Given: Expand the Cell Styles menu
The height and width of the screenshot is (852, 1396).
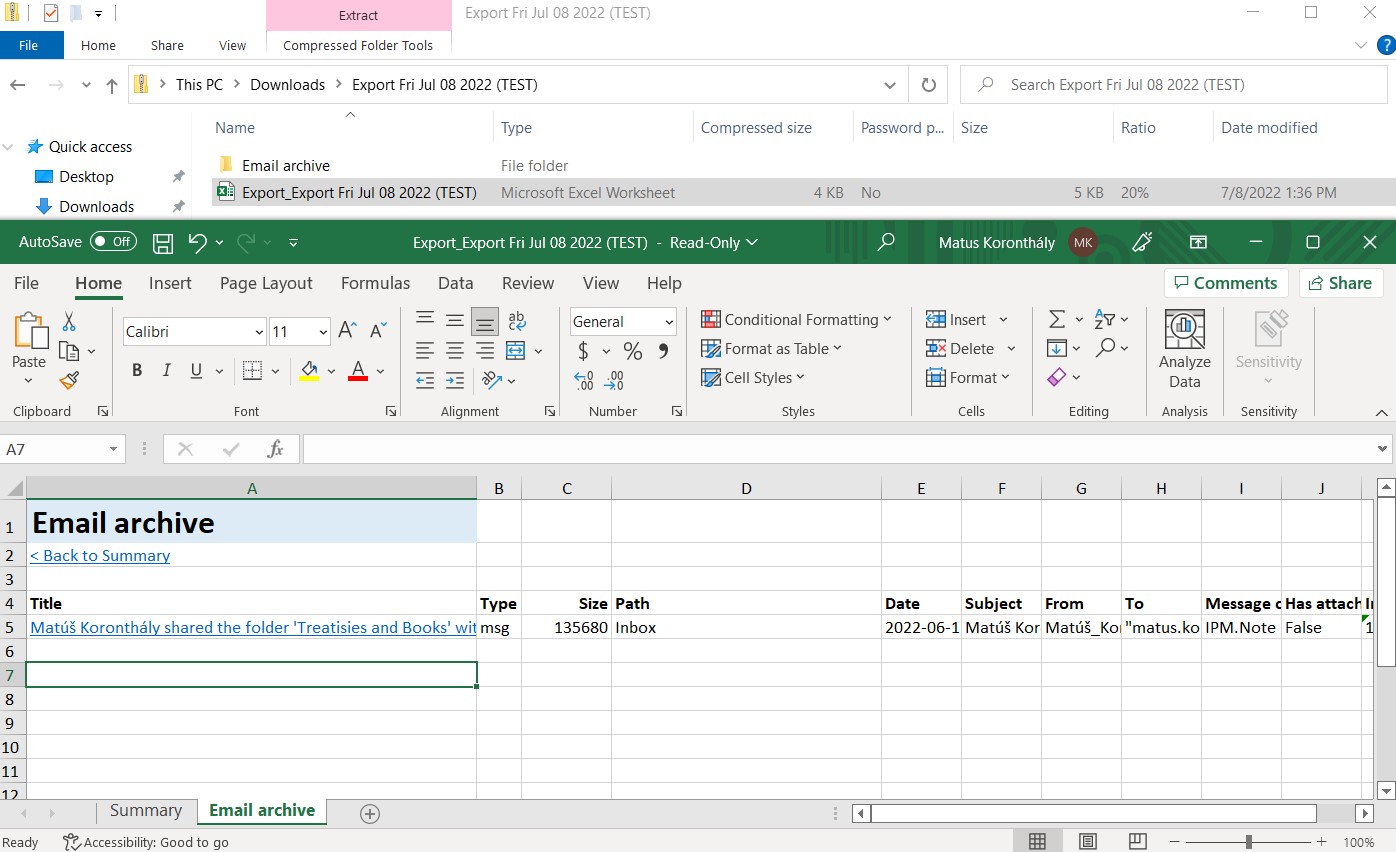Looking at the screenshot, I should (x=753, y=378).
